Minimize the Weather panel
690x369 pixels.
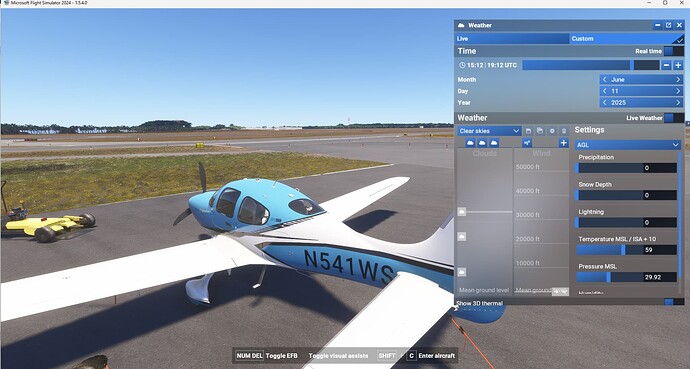tap(657, 26)
